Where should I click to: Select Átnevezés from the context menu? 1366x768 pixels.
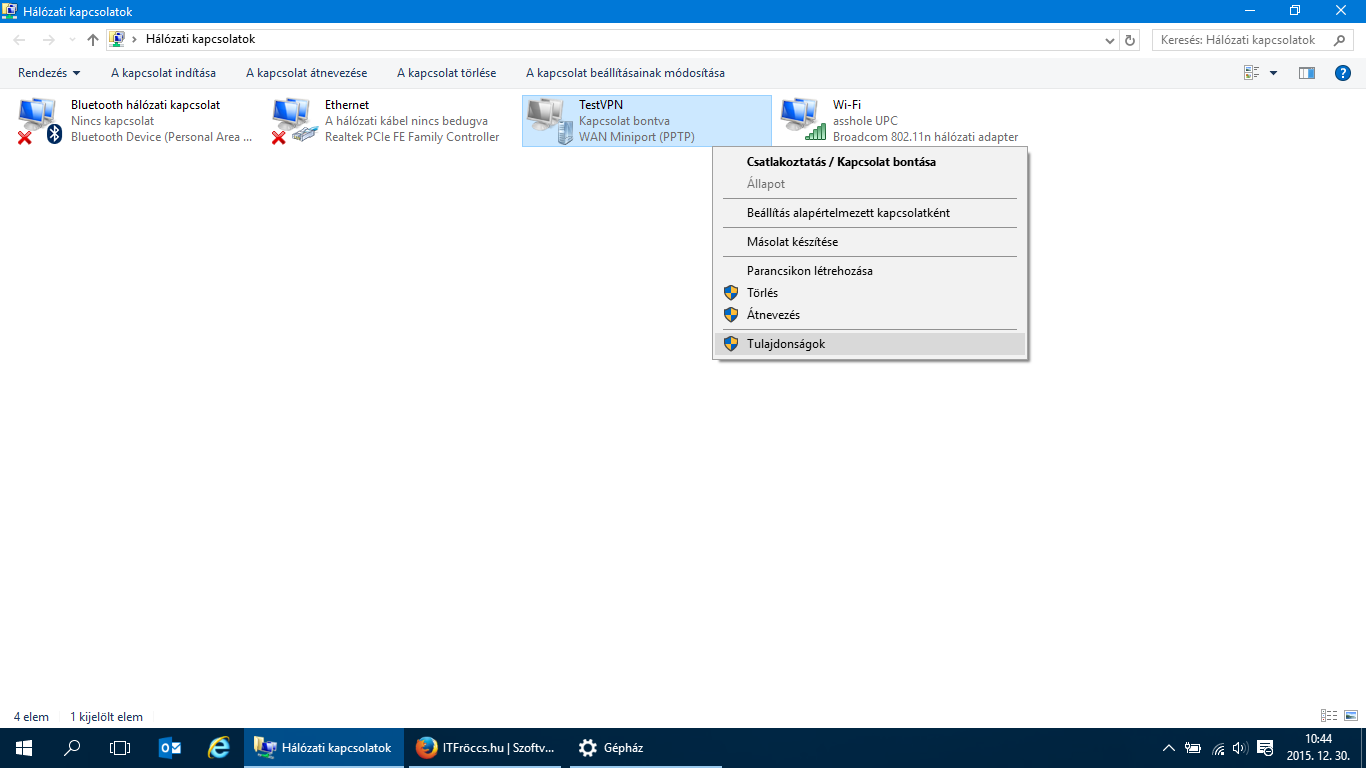pos(773,315)
